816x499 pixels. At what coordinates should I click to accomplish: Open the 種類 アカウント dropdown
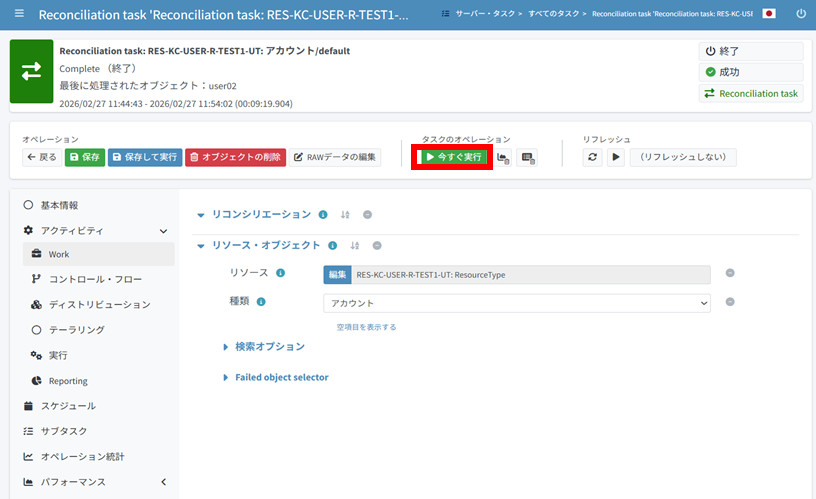click(x=517, y=303)
